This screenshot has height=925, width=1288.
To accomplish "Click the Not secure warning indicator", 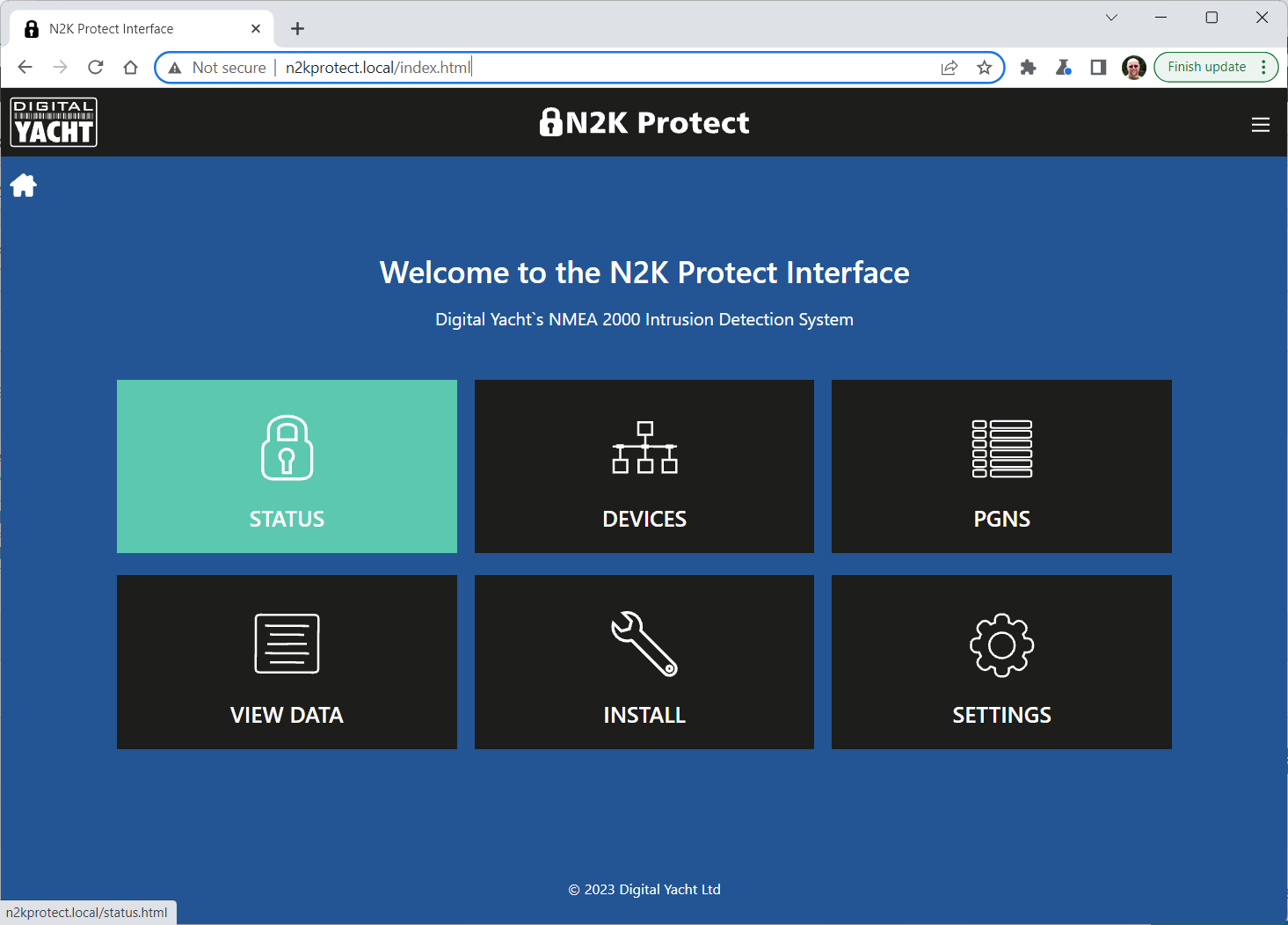I will (217, 68).
